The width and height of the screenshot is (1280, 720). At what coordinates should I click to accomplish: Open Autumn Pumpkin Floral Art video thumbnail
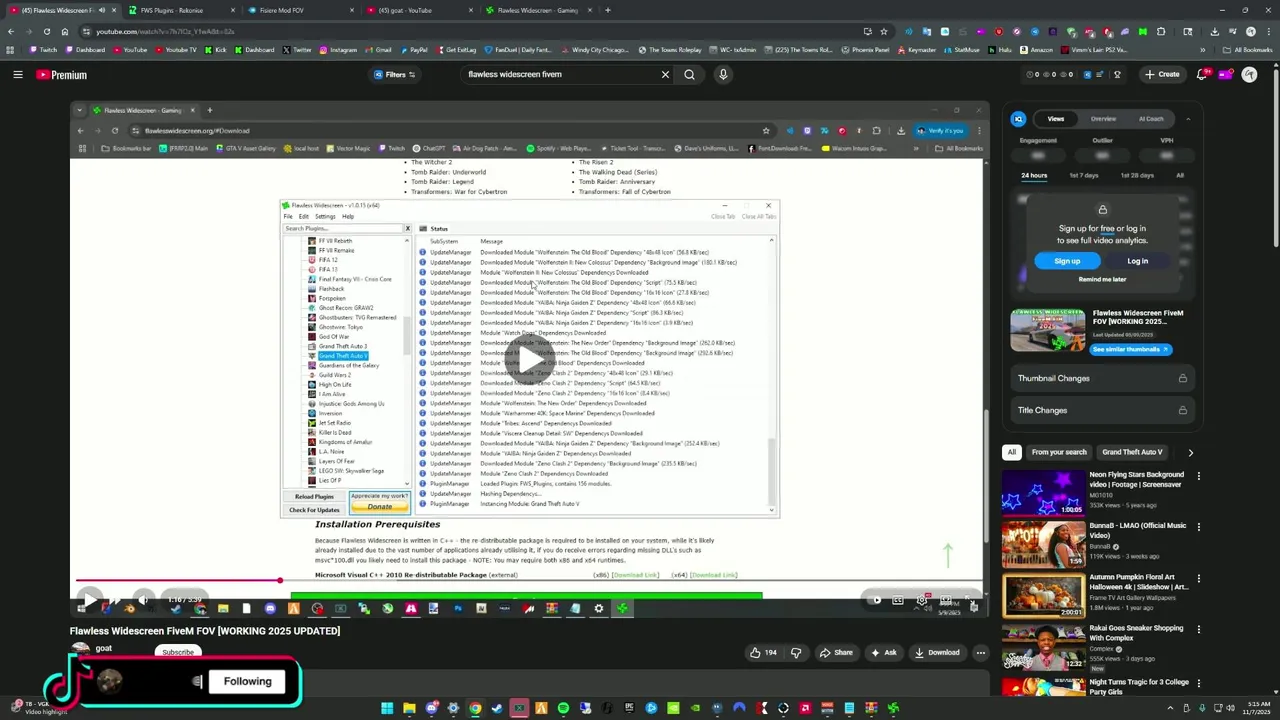tap(1043, 594)
